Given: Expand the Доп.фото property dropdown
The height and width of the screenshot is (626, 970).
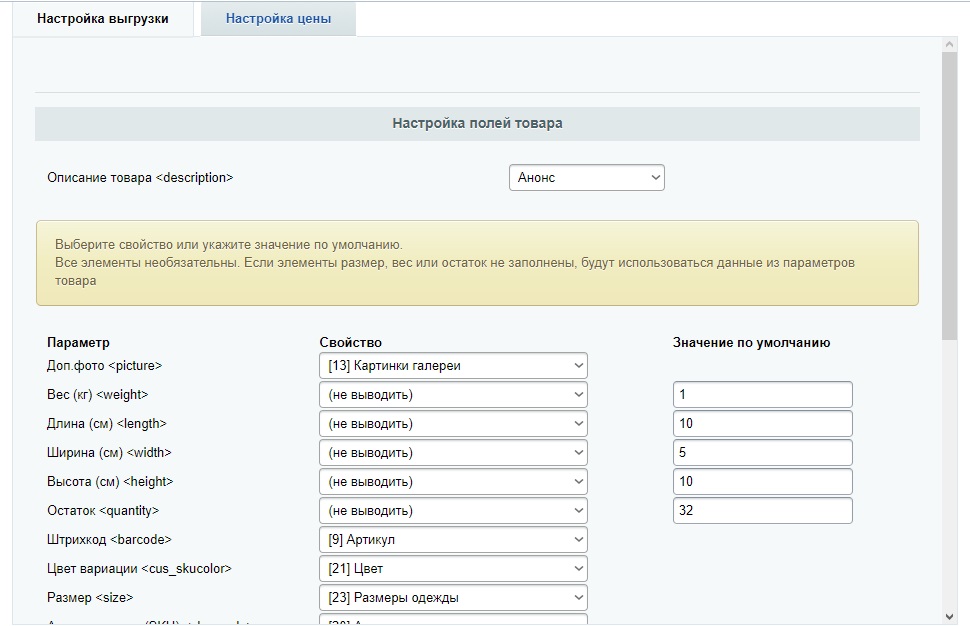Looking at the screenshot, I should pyautogui.click(x=453, y=366).
